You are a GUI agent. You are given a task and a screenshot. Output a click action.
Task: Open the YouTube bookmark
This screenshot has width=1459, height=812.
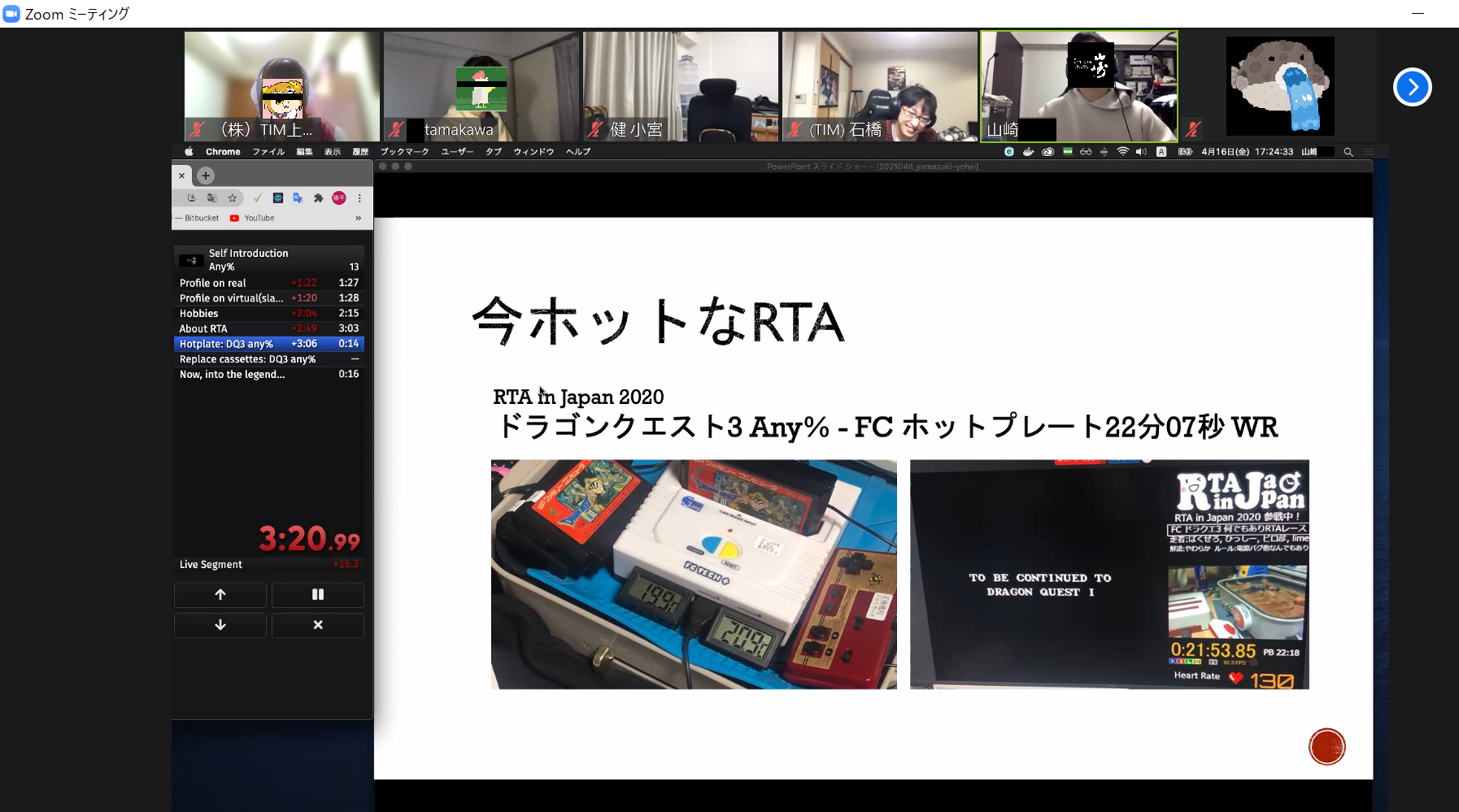(x=252, y=218)
